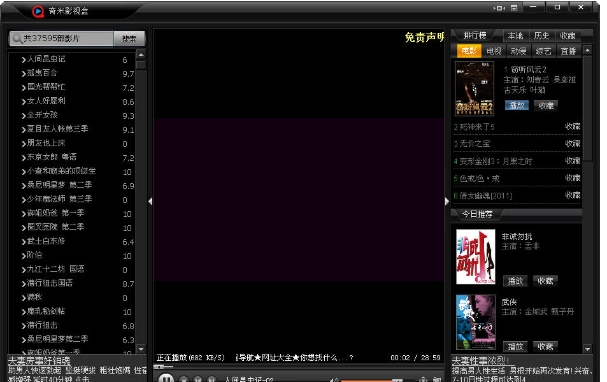
Task: Open ranking entry 无价之宝
Action: point(475,144)
